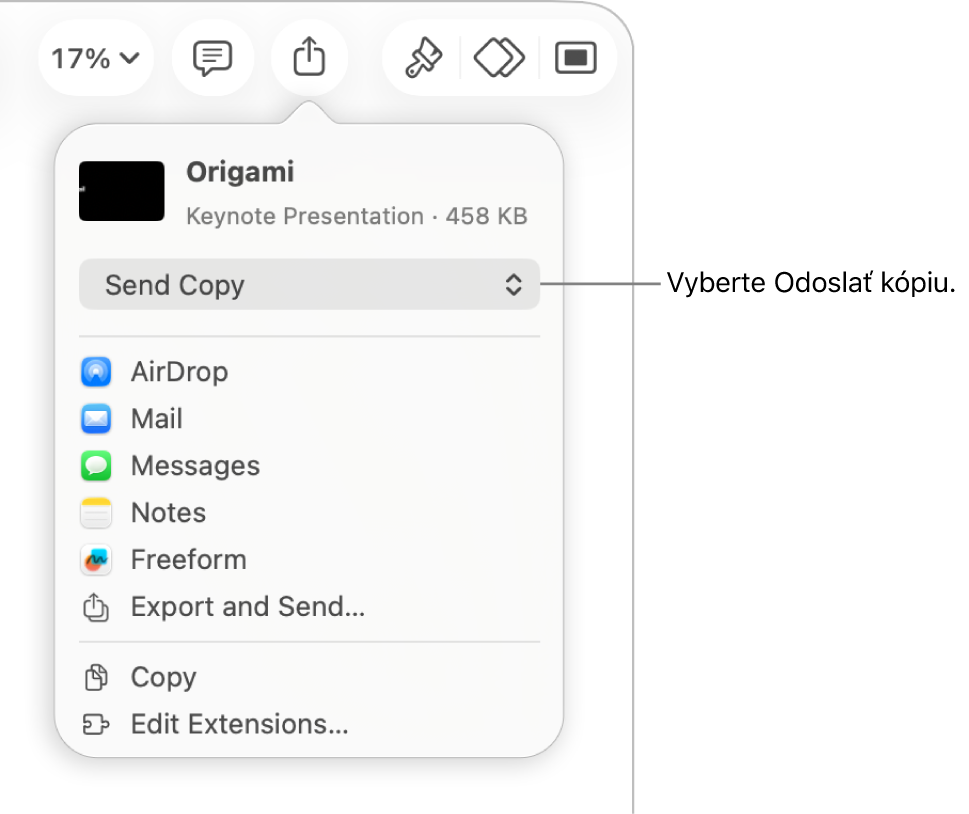Click the Share toolbar button
The image size is (969, 814).
(309, 57)
